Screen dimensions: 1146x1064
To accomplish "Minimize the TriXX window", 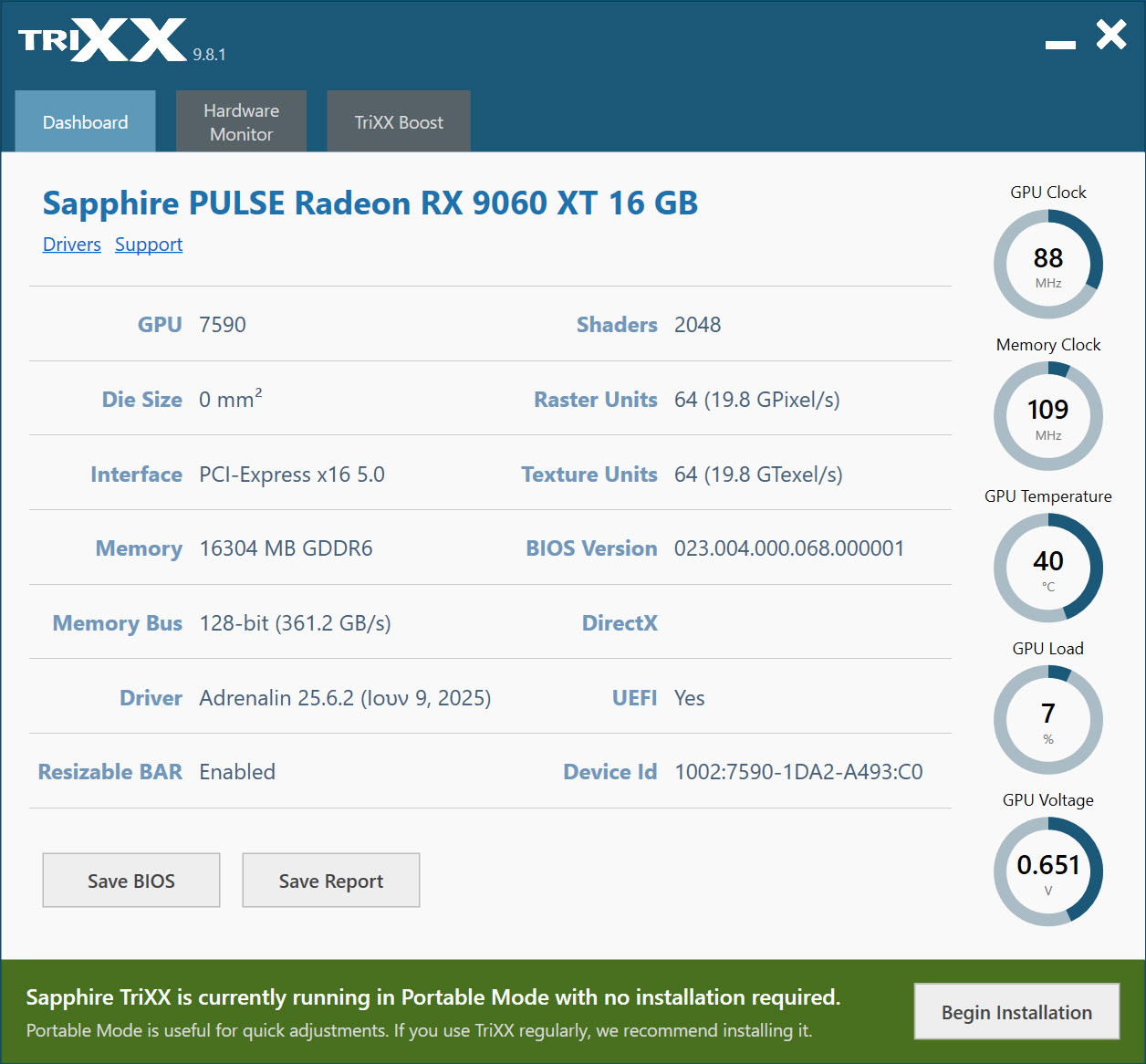I will (x=1060, y=44).
